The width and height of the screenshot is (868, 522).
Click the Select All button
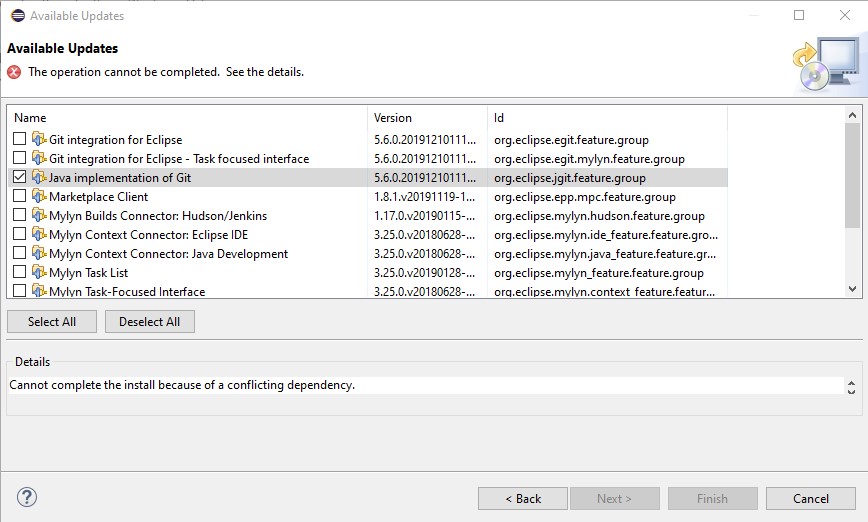[x=52, y=322]
